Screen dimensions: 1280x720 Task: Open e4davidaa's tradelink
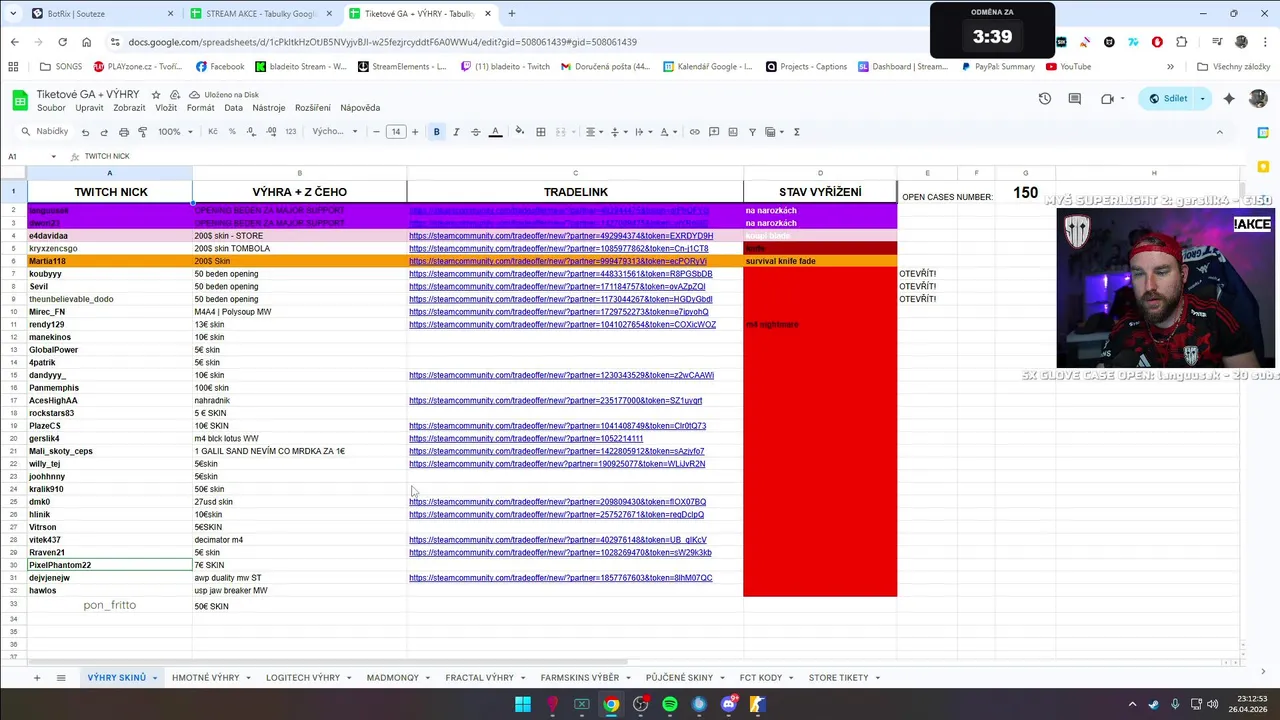point(561,236)
